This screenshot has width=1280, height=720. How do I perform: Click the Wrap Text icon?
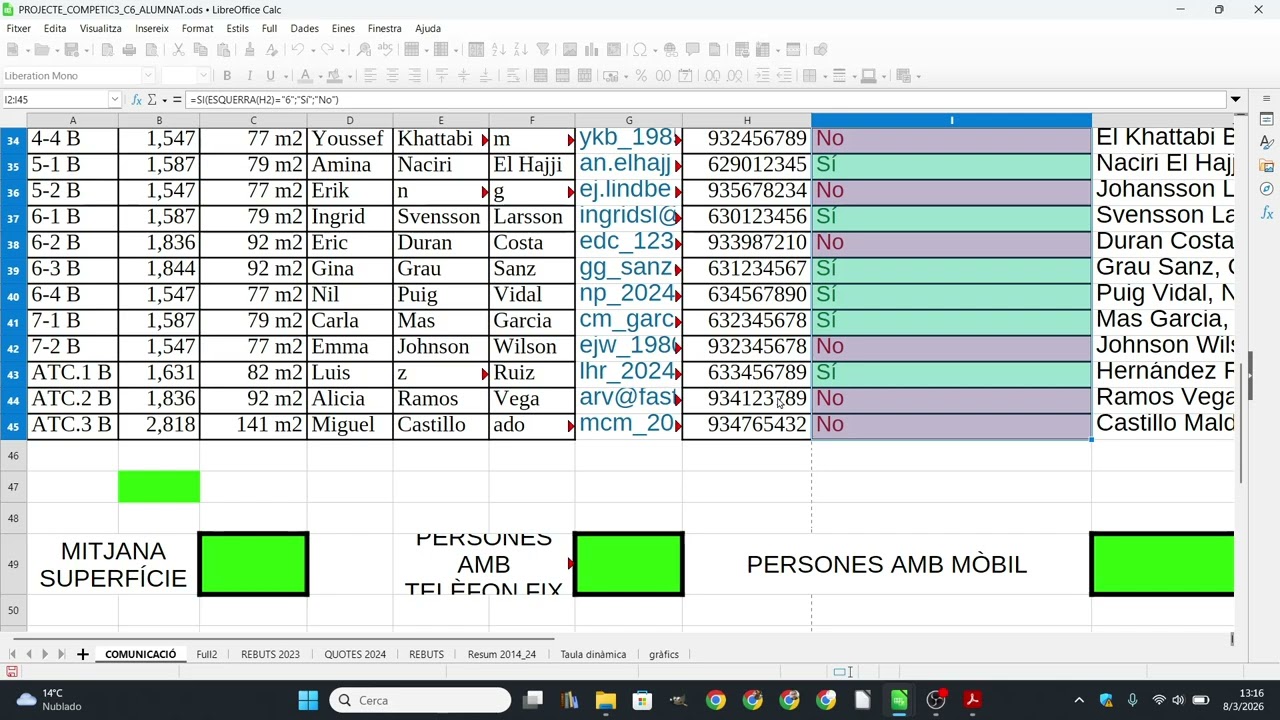point(512,75)
